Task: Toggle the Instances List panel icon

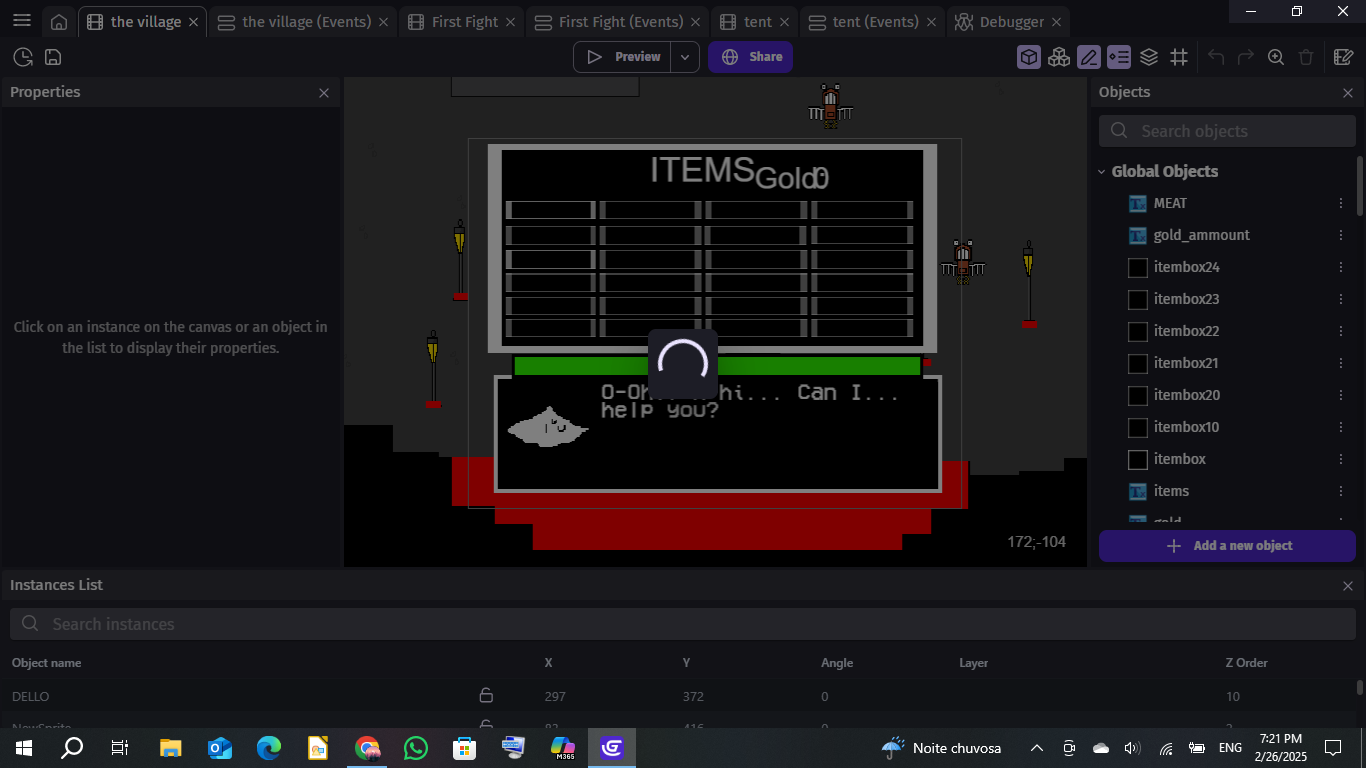Action: click(1119, 57)
